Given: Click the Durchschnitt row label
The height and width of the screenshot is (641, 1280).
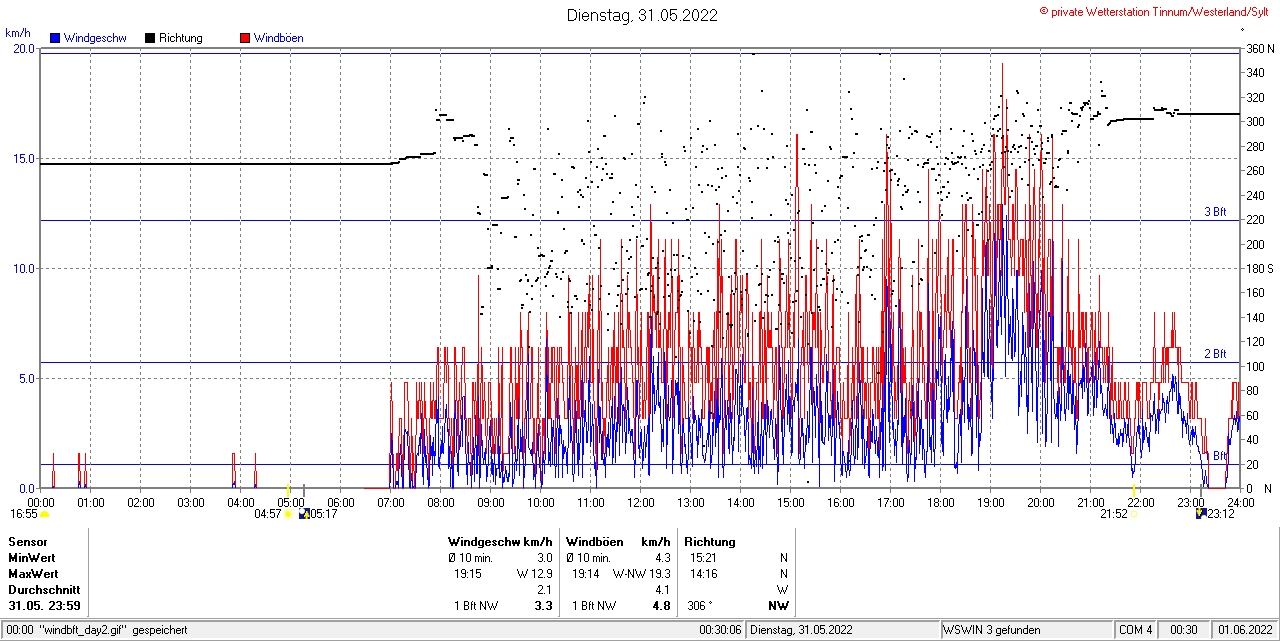Looking at the screenshot, I should point(44,590).
